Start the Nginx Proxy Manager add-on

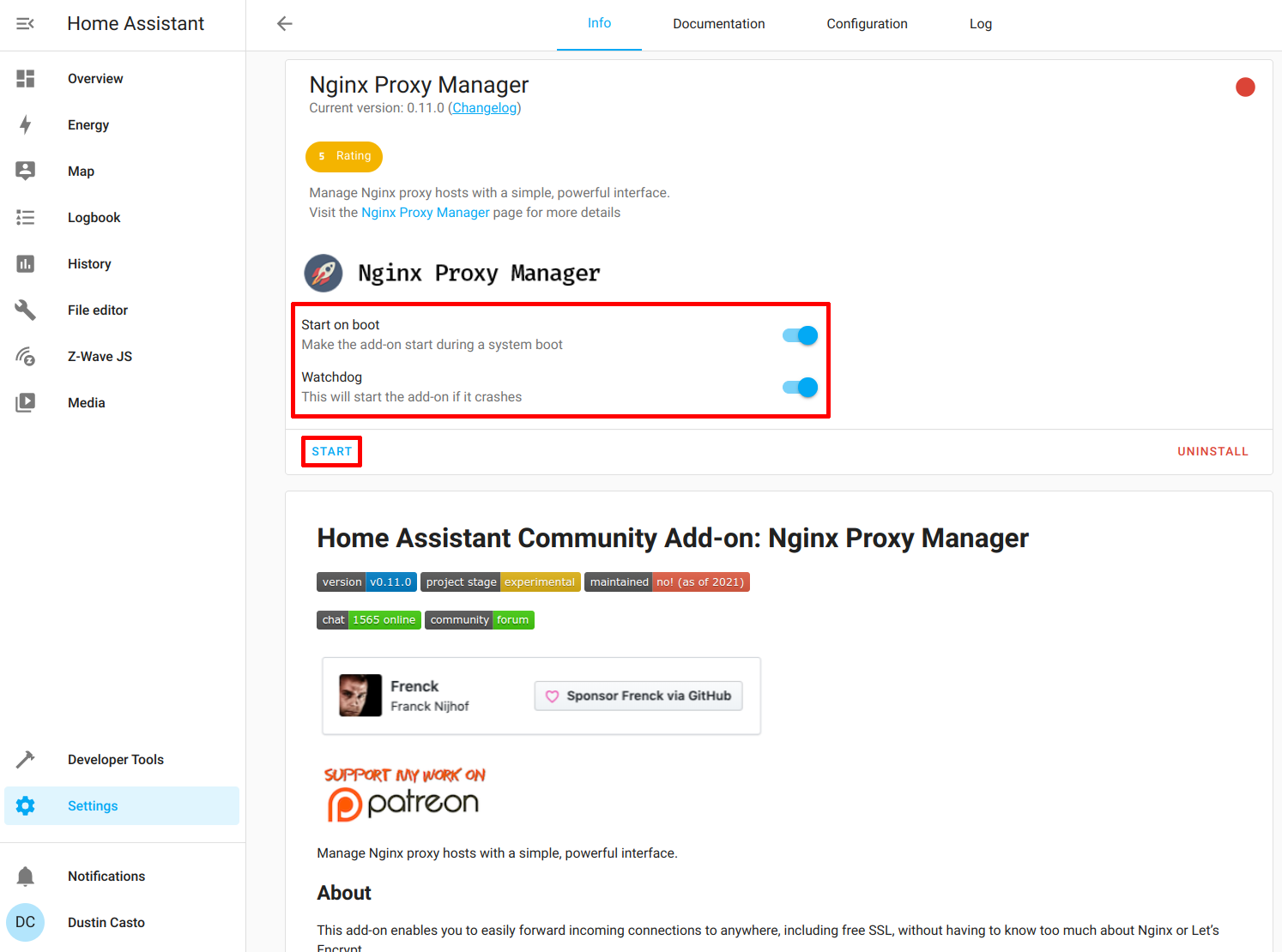pos(332,452)
